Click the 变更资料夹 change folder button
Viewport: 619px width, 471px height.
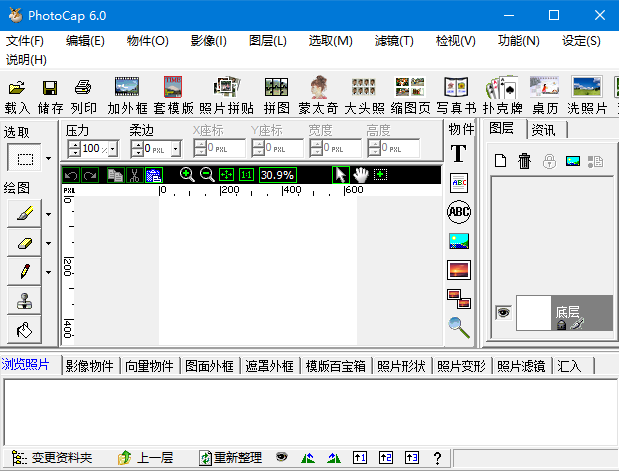[x=52, y=458]
